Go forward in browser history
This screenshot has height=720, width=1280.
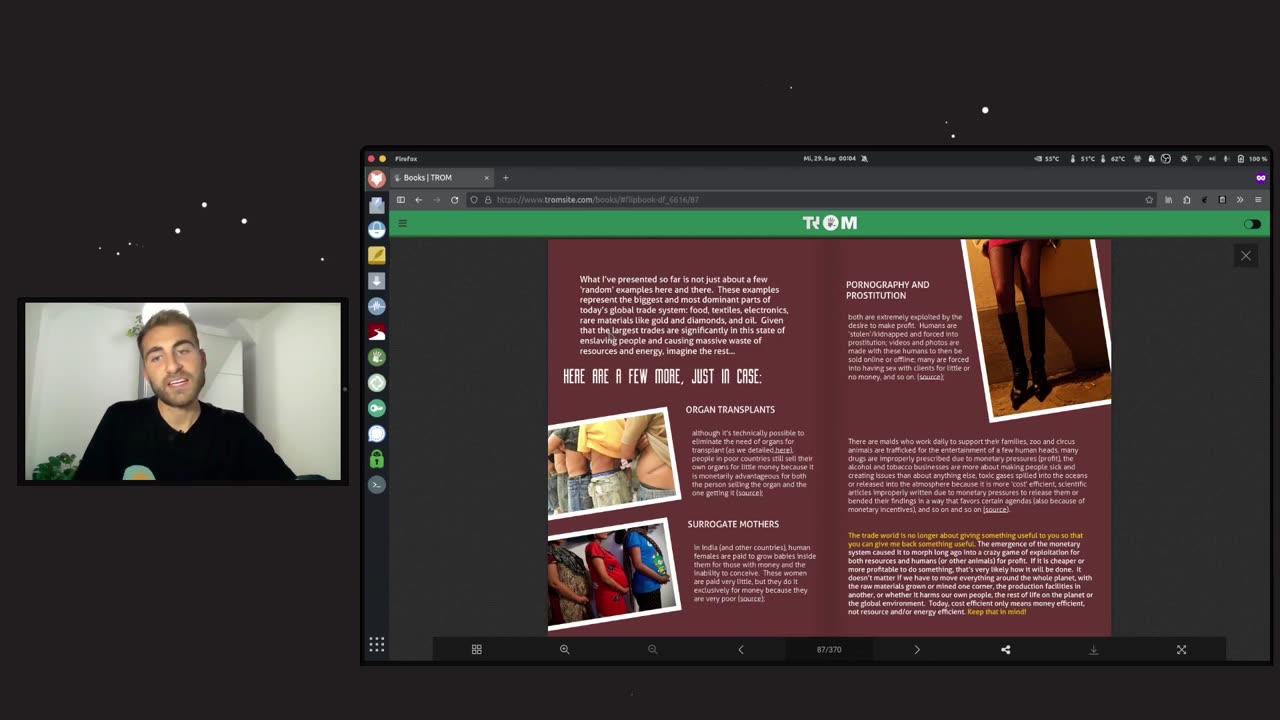tap(436, 200)
